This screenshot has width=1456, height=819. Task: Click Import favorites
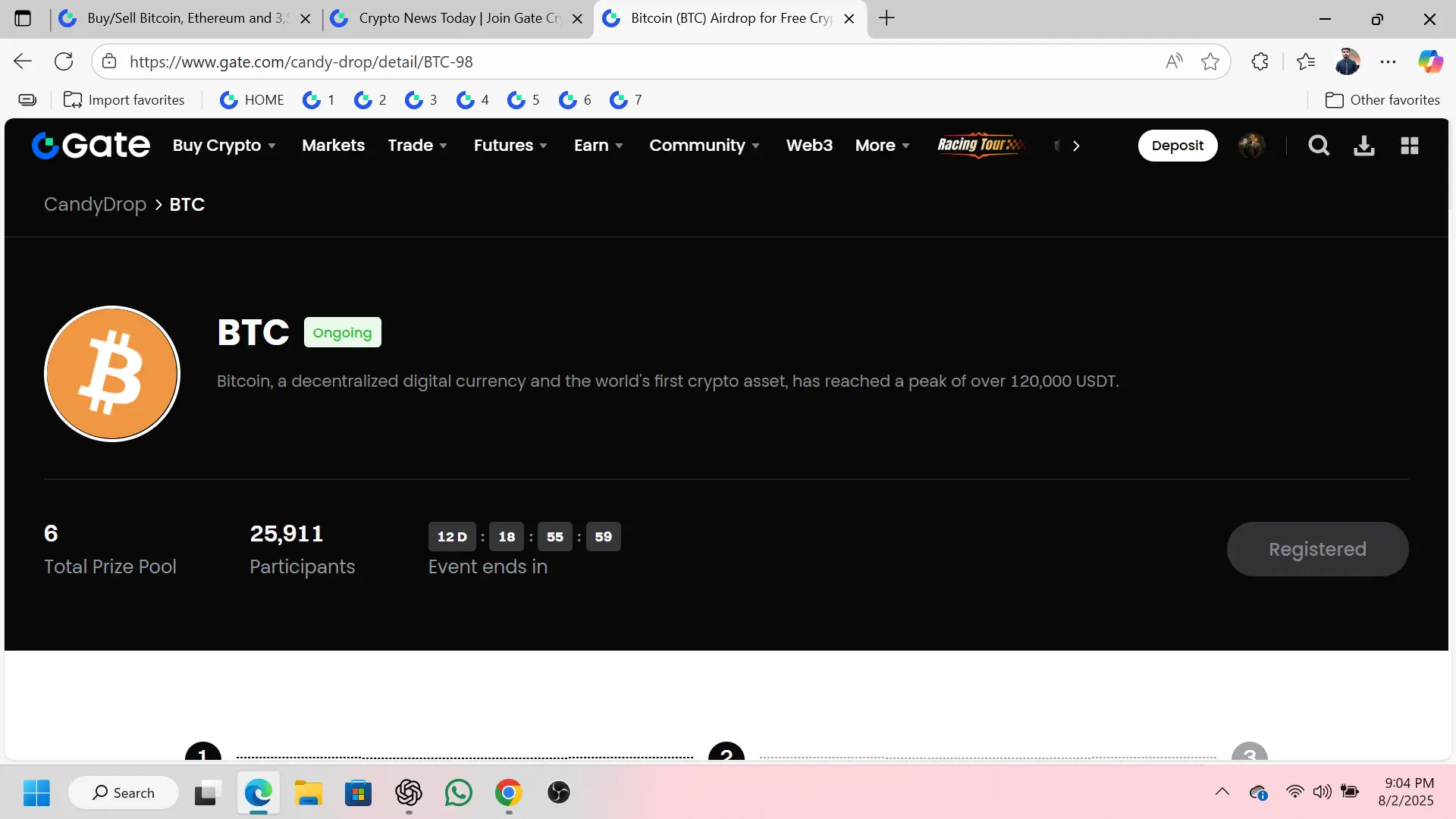(x=124, y=100)
